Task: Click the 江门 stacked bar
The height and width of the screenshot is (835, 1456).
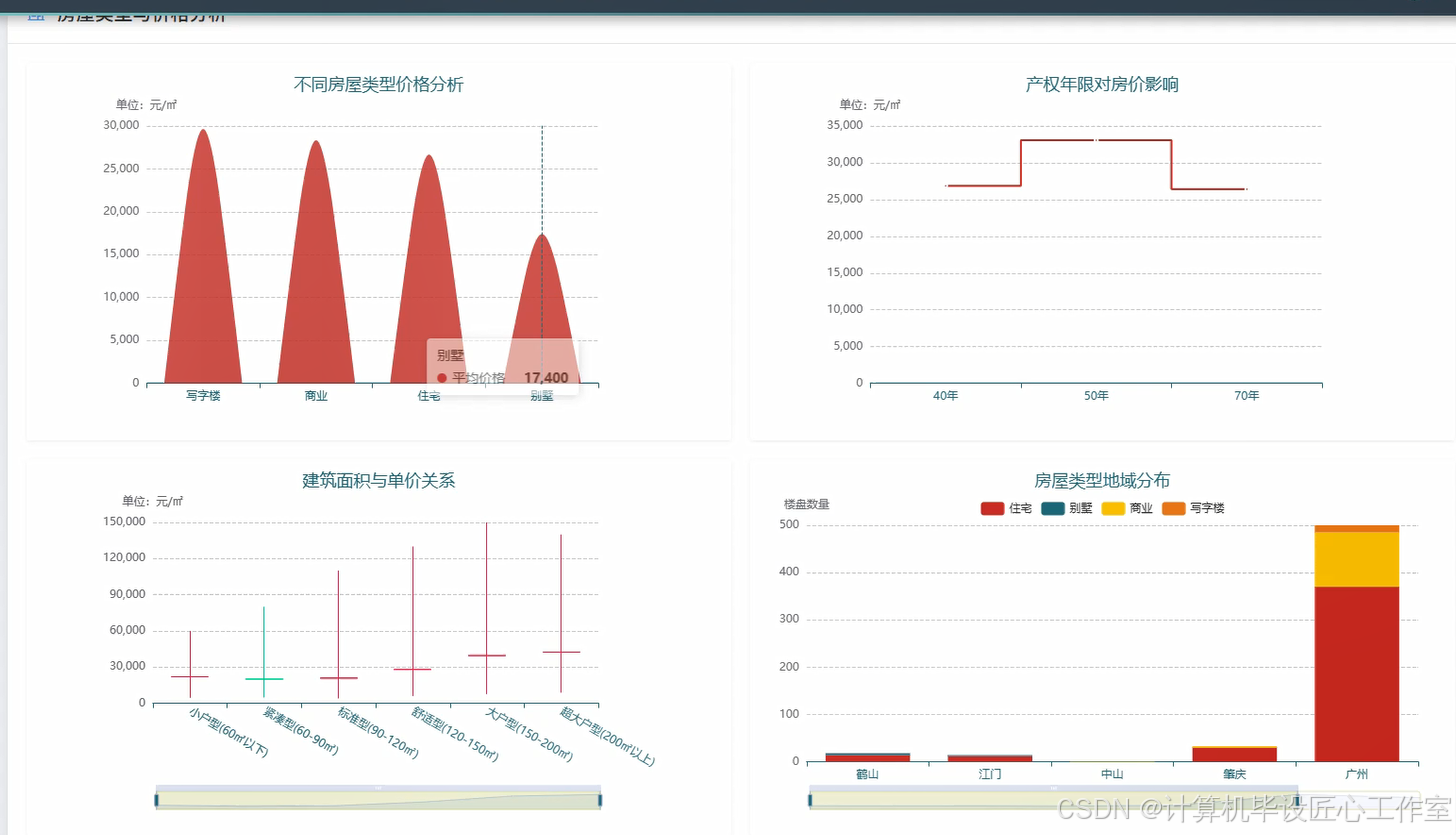Action: tap(989, 758)
